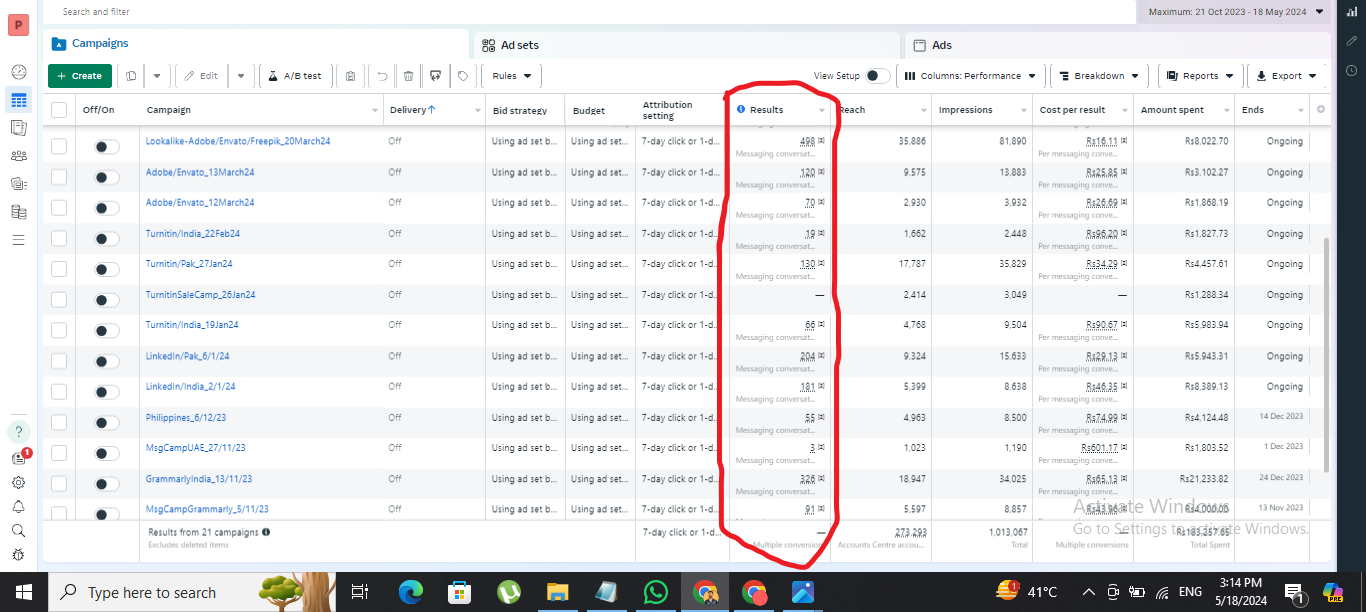Check the box for Adobe/Envato_13March24 row
This screenshot has height=612, width=1366.
tap(59, 177)
